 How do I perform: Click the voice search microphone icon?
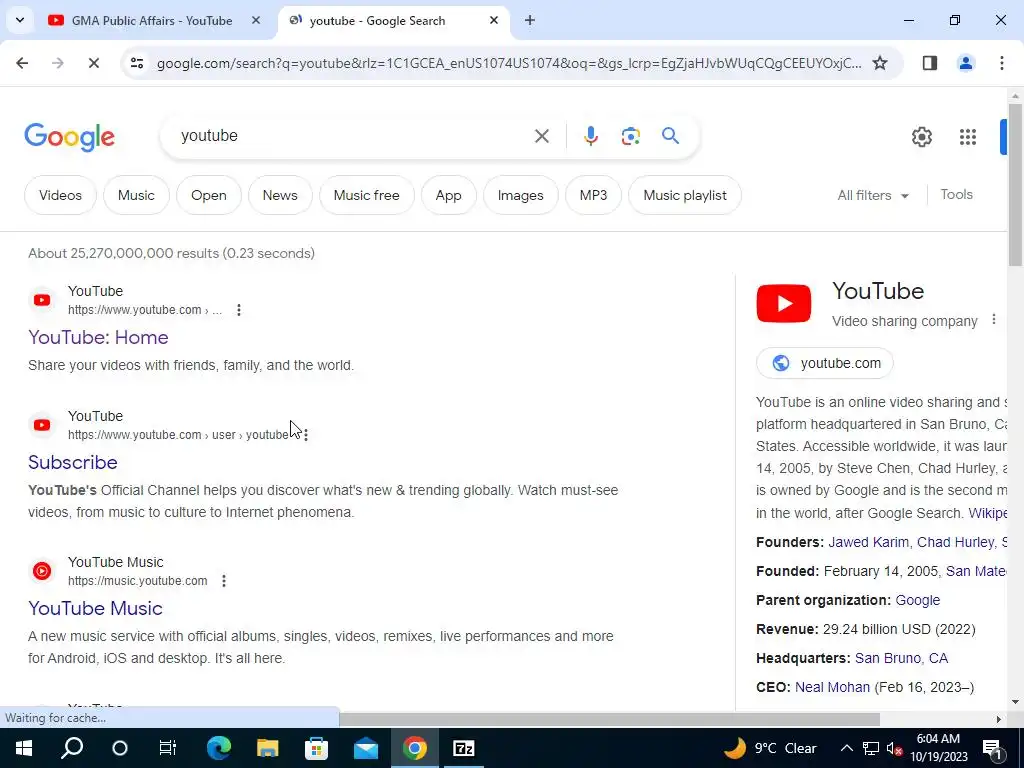point(590,136)
